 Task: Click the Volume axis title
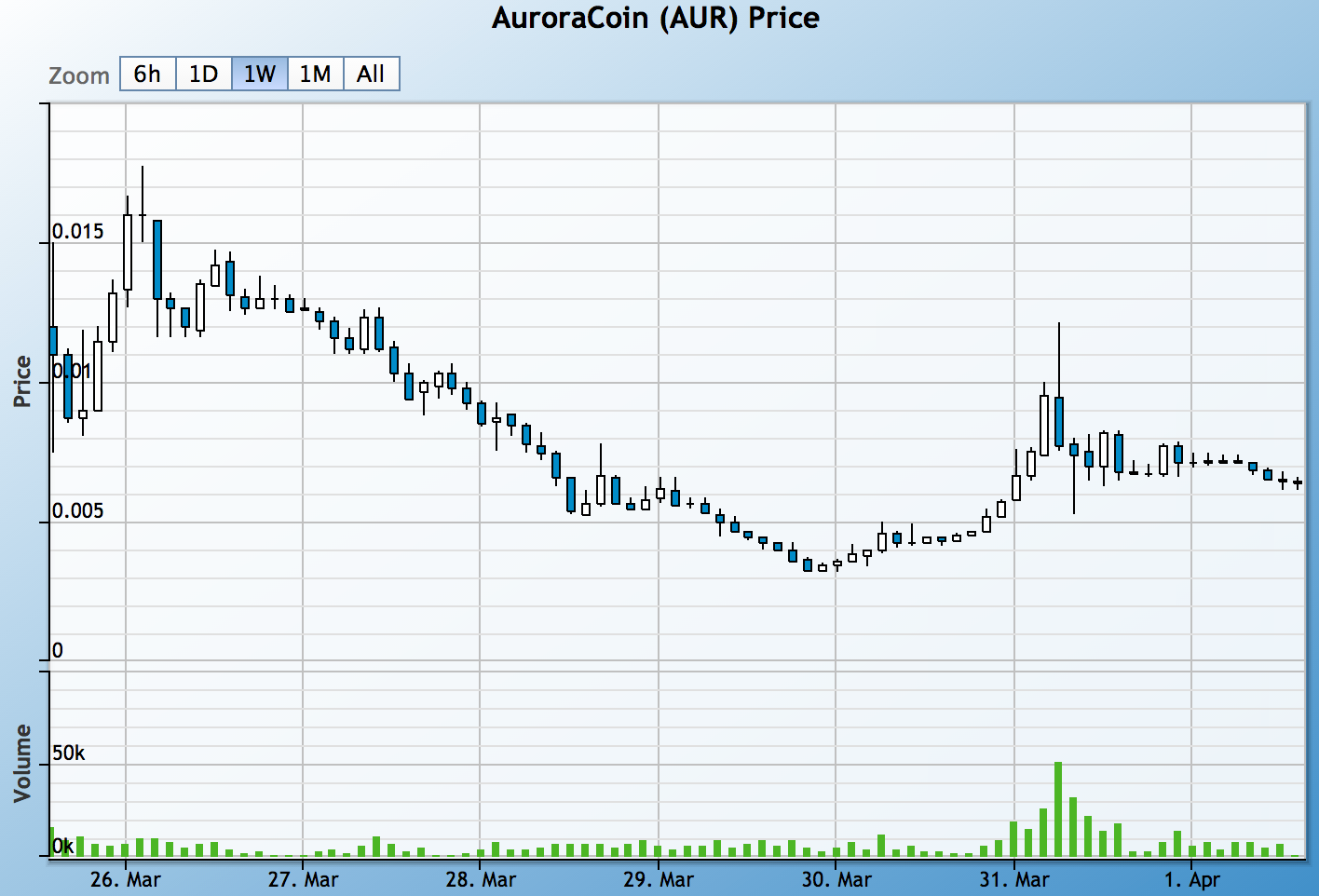click(22, 764)
